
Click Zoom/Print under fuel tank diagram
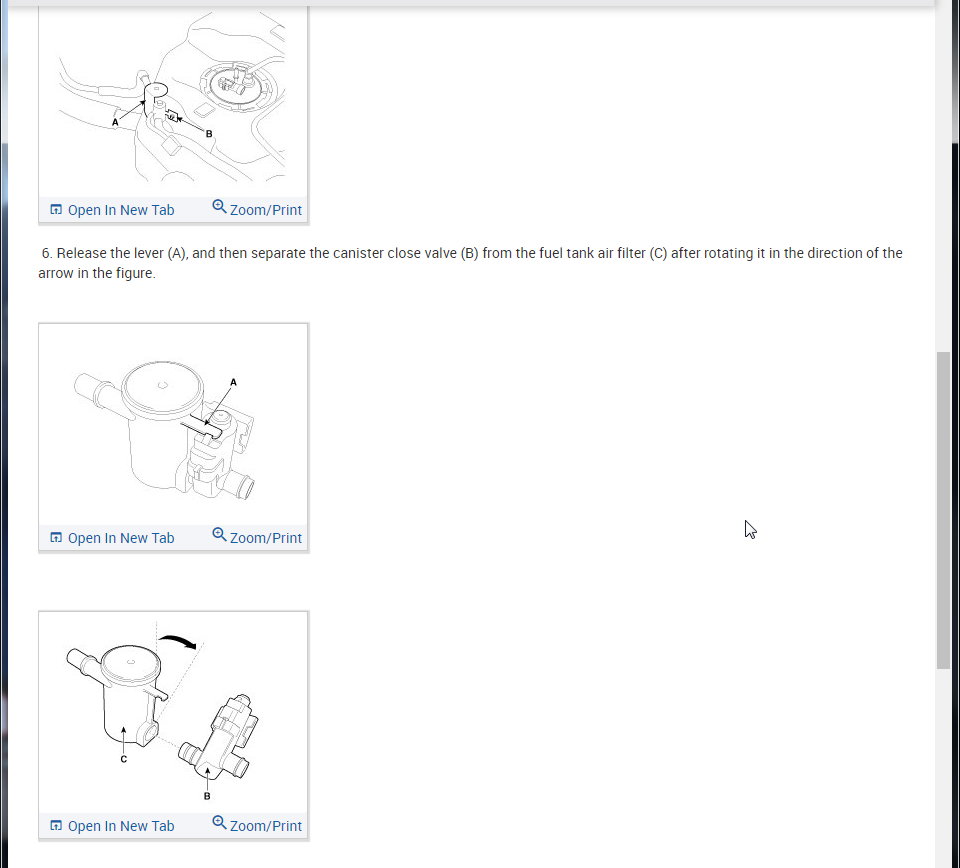click(257, 209)
